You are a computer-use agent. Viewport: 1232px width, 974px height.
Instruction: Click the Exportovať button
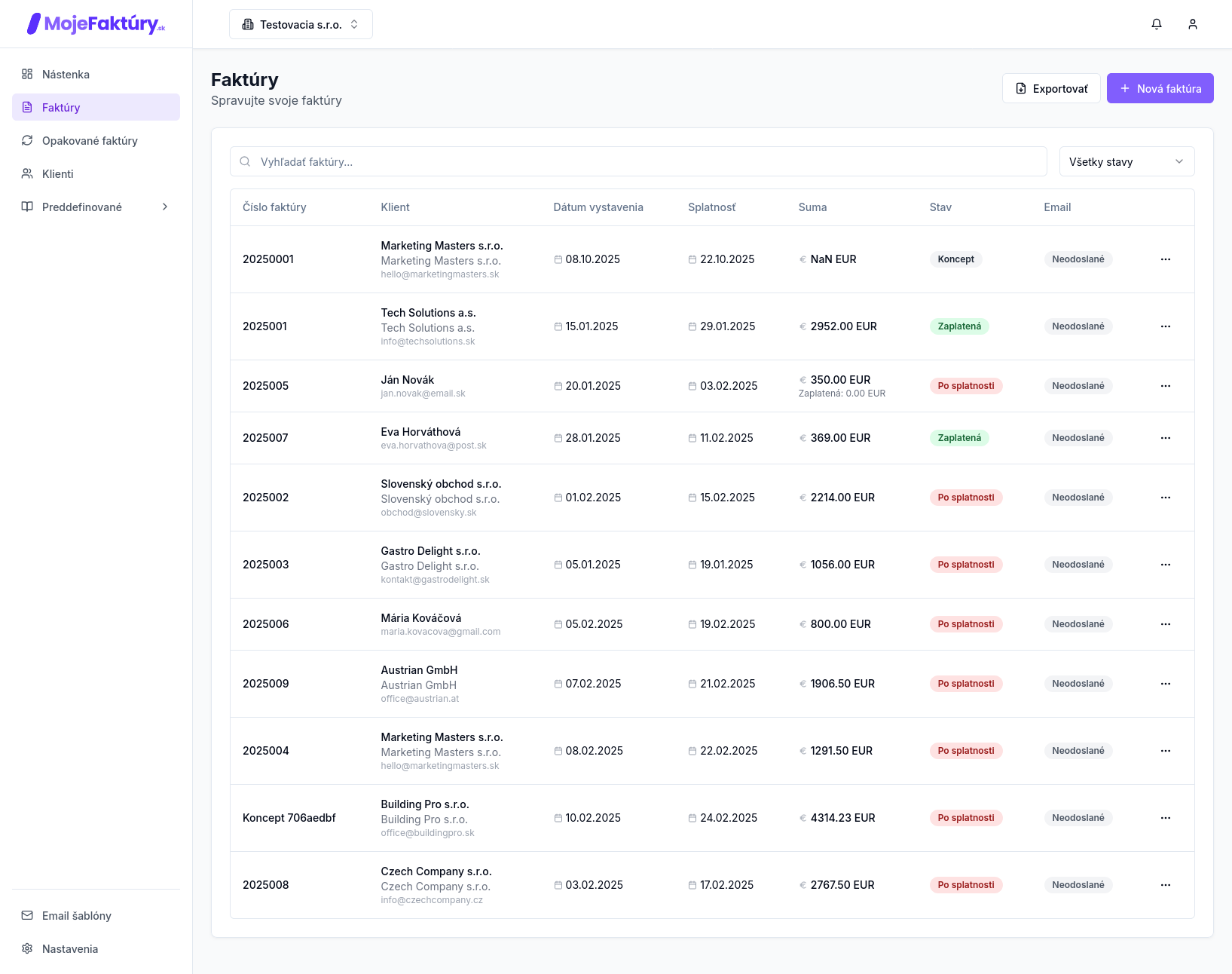pos(1051,88)
